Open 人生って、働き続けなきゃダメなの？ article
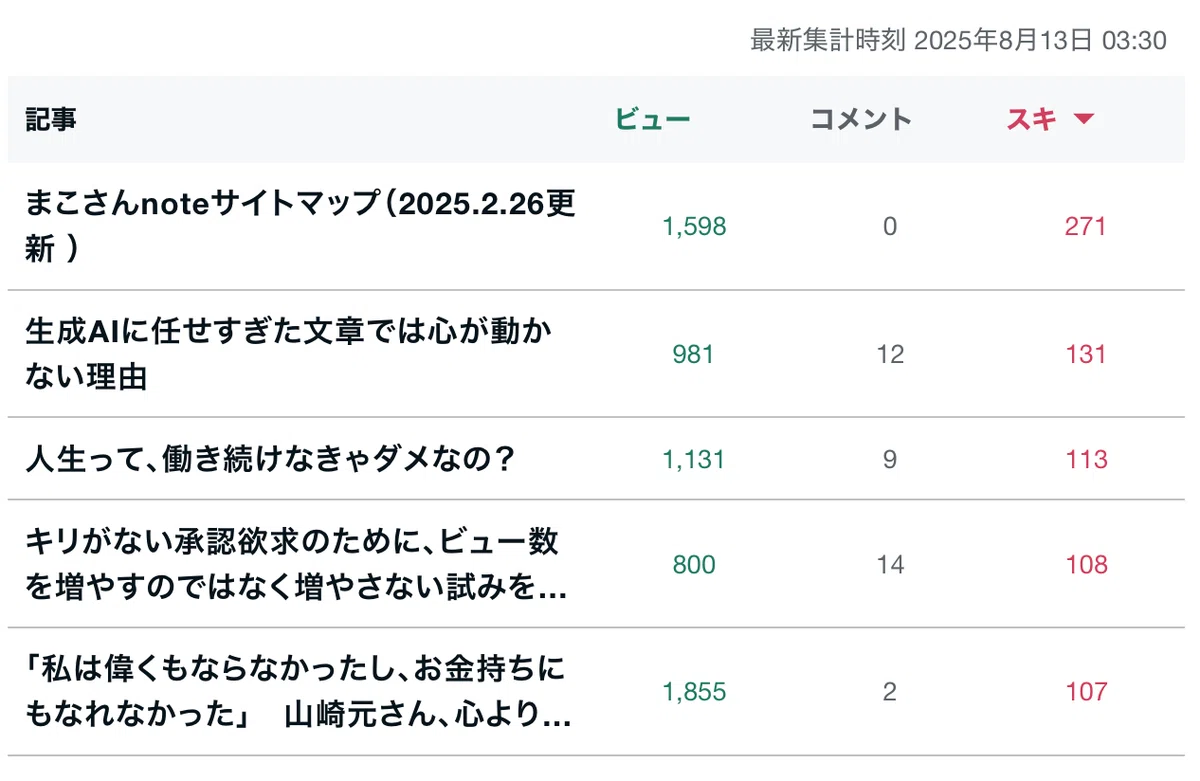This screenshot has height=781, width=1200. click(269, 460)
